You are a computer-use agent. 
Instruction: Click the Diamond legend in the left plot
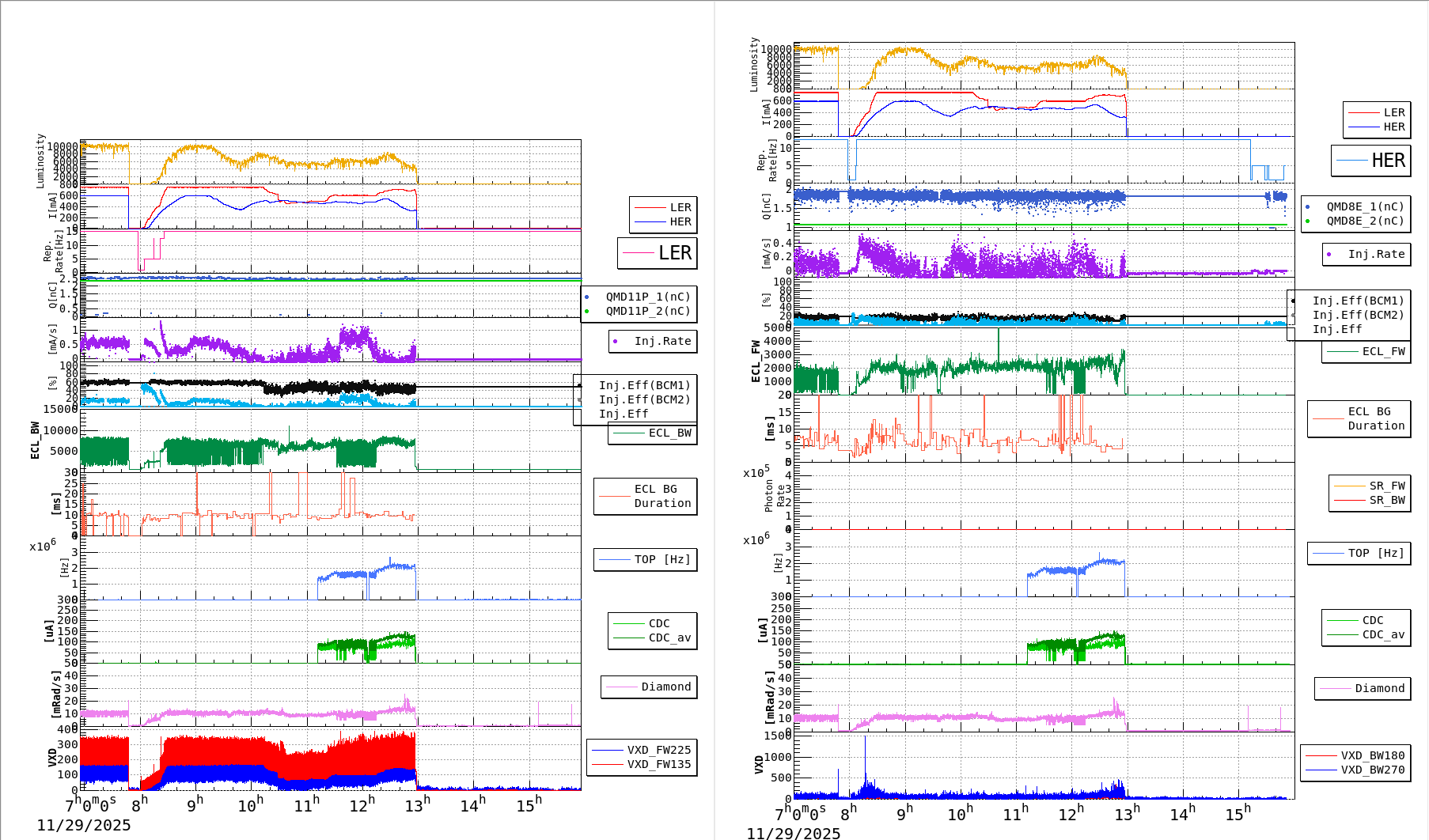pos(665,687)
